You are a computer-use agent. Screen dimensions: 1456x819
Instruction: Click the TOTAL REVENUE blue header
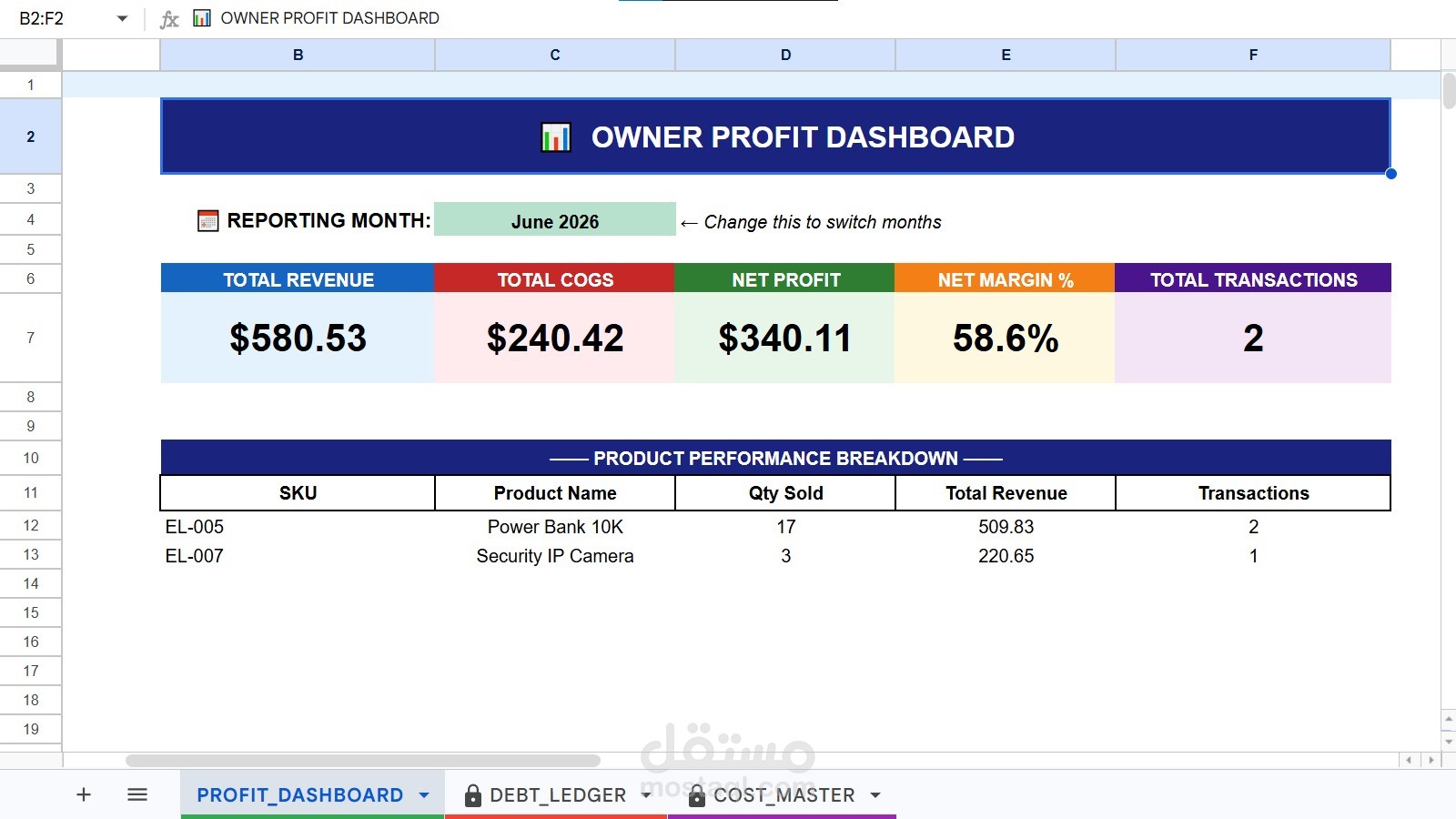(298, 278)
